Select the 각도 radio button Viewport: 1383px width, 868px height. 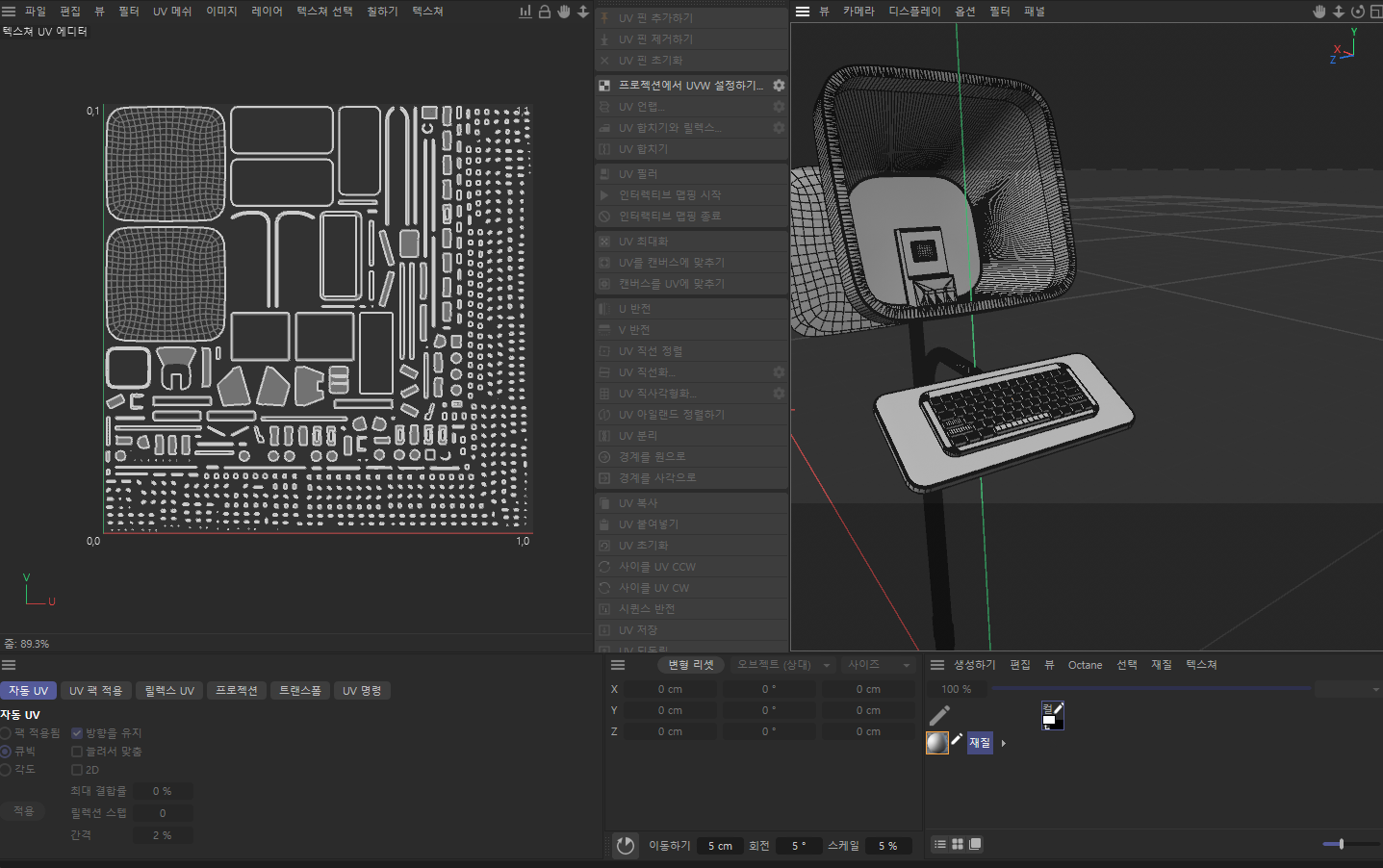pos(6,770)
